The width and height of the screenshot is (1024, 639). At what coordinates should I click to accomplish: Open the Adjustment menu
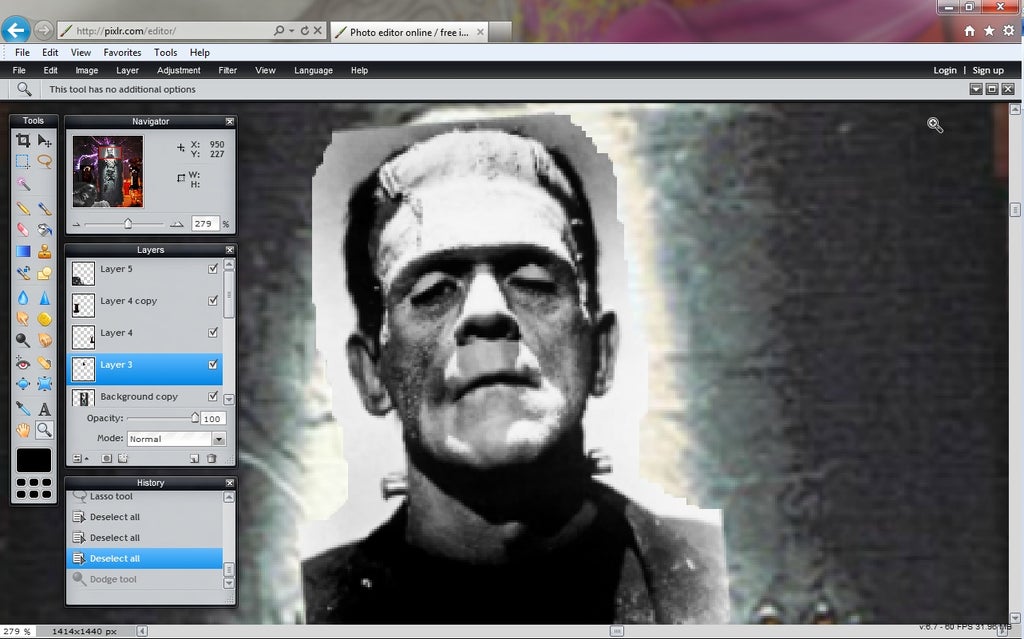(x=178, y=70)
